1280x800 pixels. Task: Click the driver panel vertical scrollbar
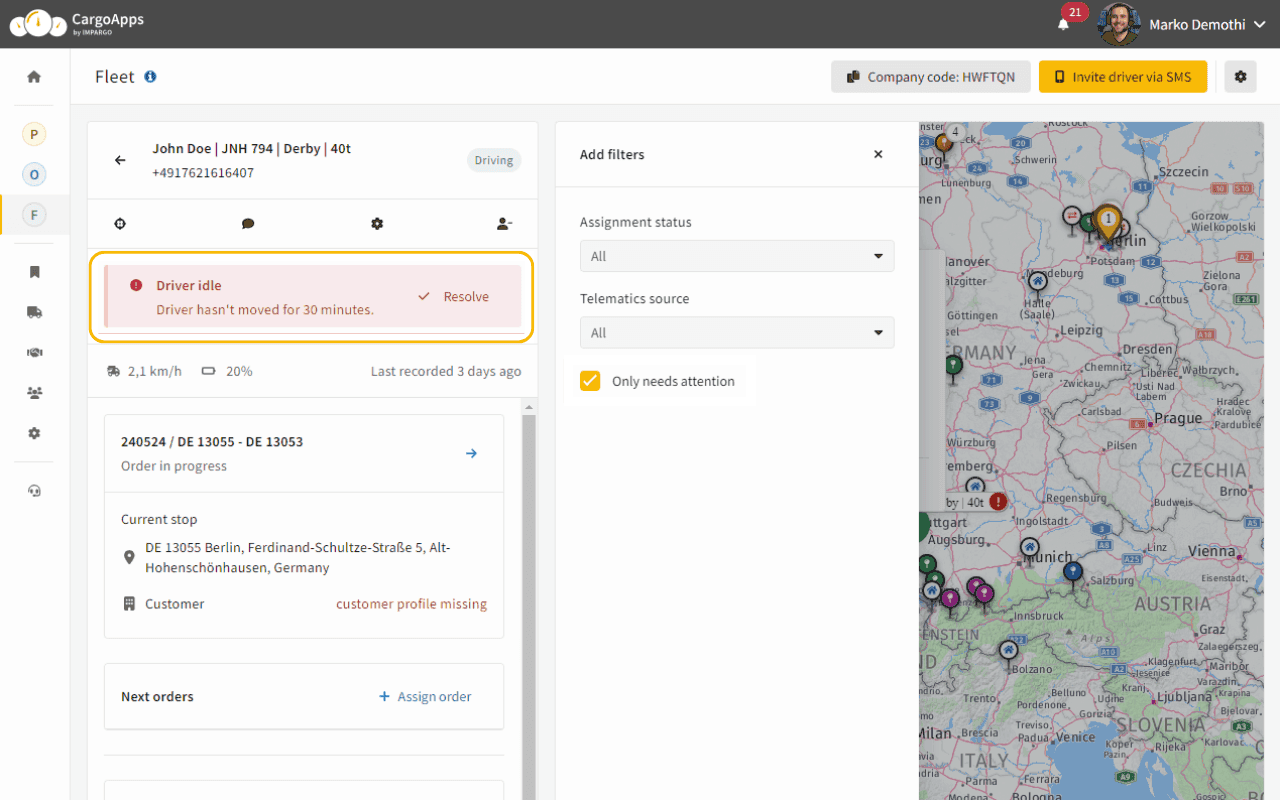pyautogui.click(x=530, y=600)
